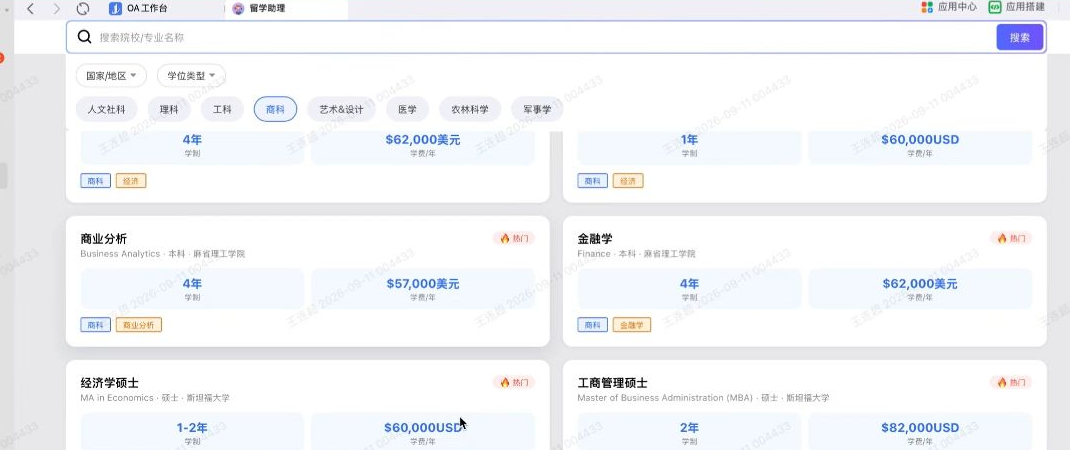Click the 热门 flame badge on 金融学
This screenshot has width=1070, height=450.
tap(1011, 238)
